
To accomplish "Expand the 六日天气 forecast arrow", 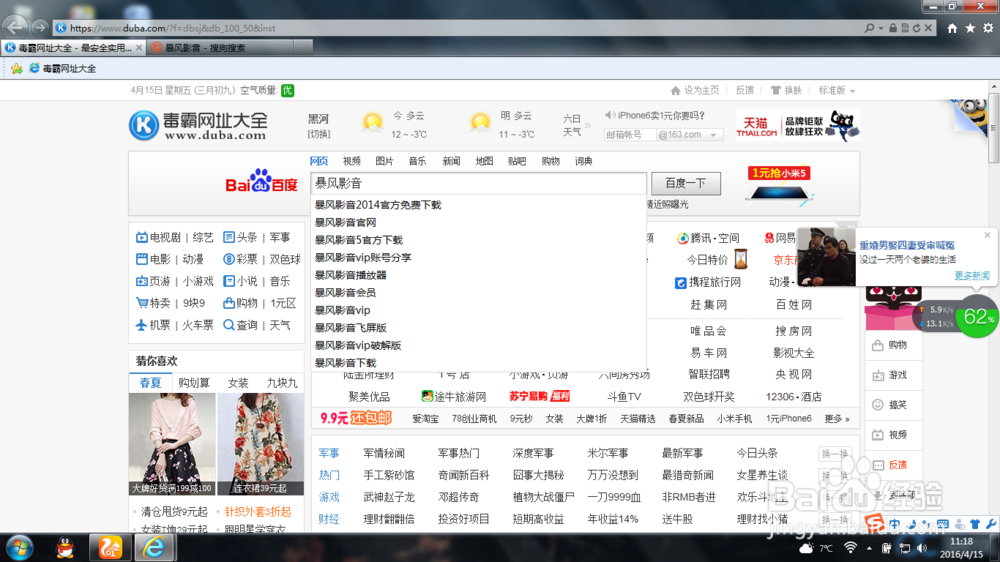I will [x=587, y=126].
